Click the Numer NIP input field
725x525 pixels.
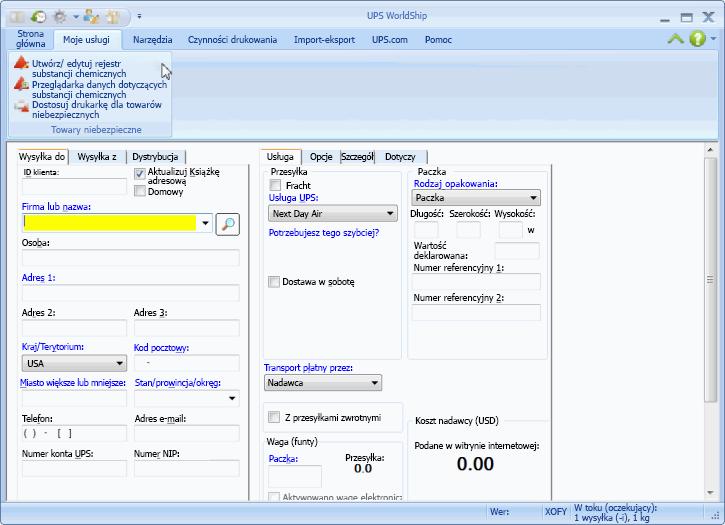coord(187,469)
